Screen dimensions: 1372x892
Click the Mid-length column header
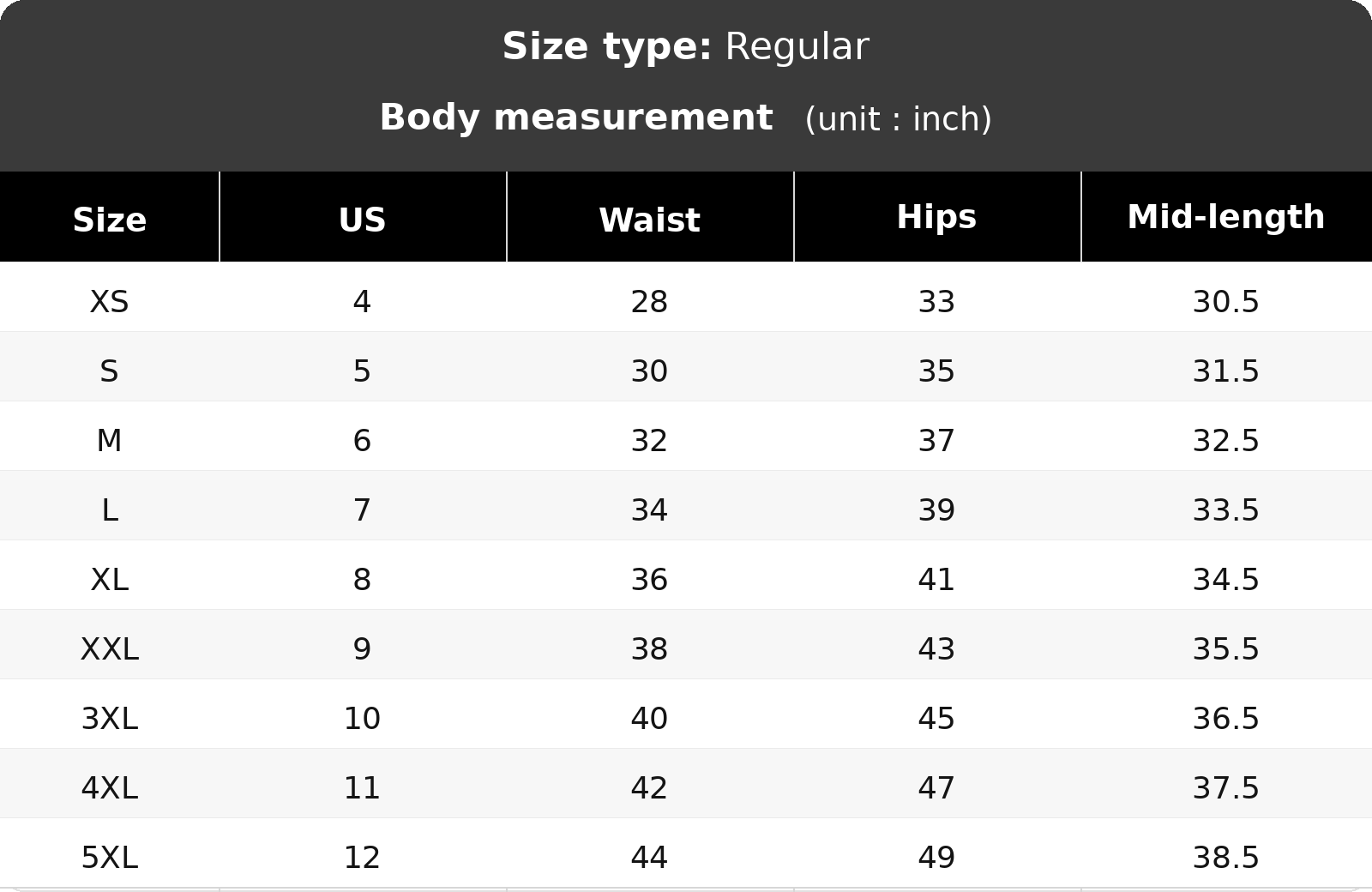pos(1225,217)
